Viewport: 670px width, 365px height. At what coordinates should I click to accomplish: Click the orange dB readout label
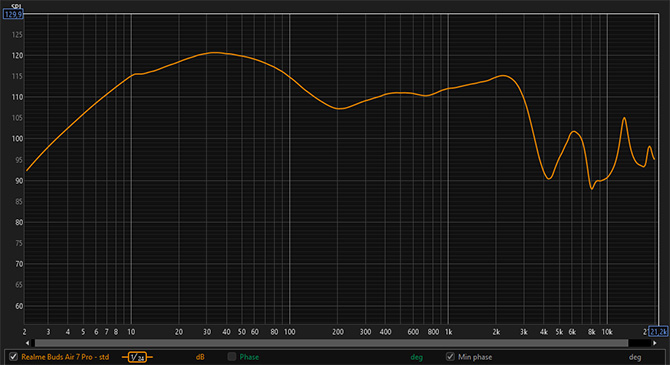[x=200, y=357]
